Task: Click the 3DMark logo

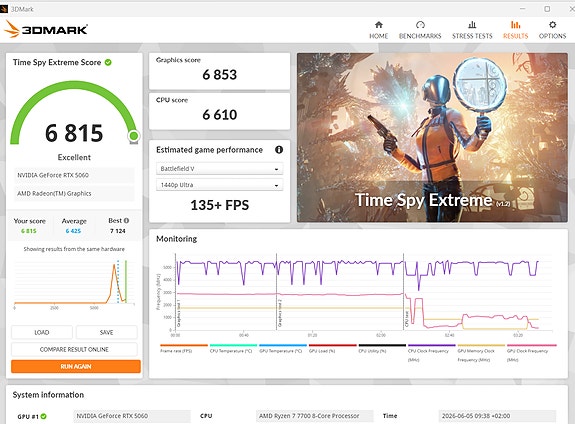Action: tap(46, 29)
